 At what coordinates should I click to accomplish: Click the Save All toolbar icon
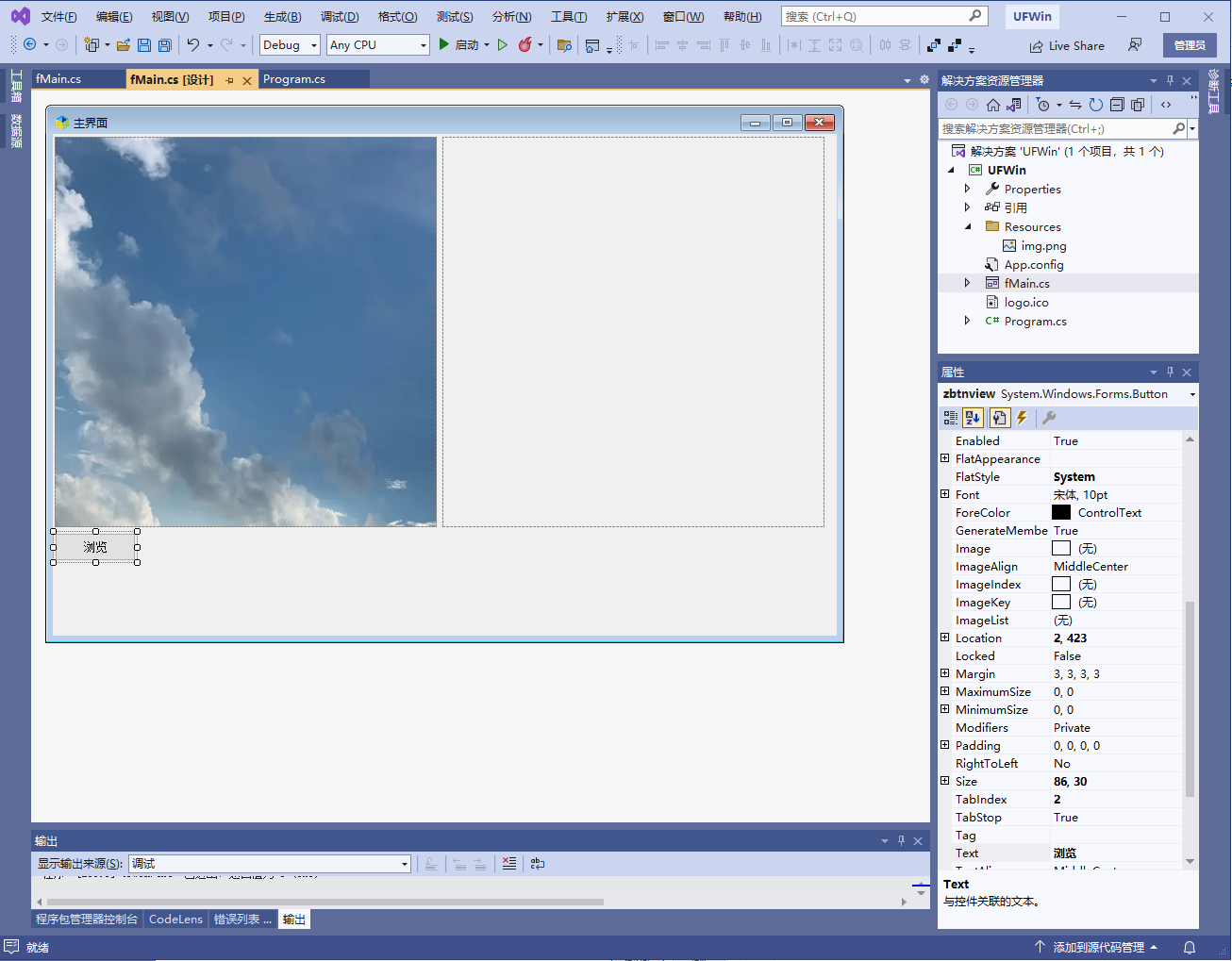pos(165,44)
